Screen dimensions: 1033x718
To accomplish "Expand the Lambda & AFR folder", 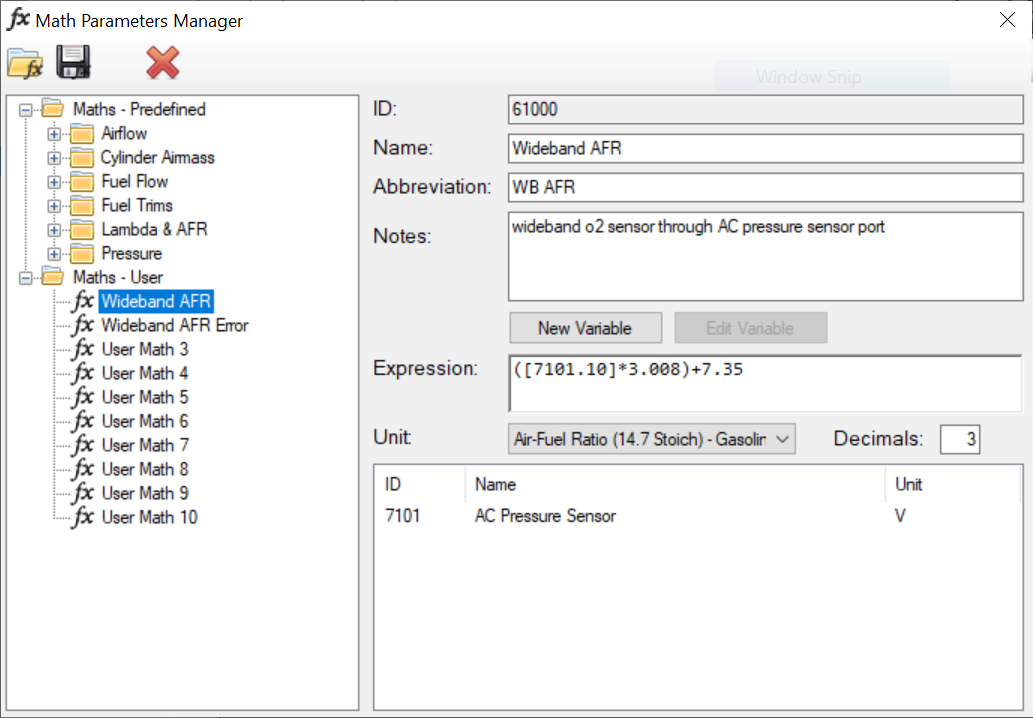I will [x=54, y=230].
